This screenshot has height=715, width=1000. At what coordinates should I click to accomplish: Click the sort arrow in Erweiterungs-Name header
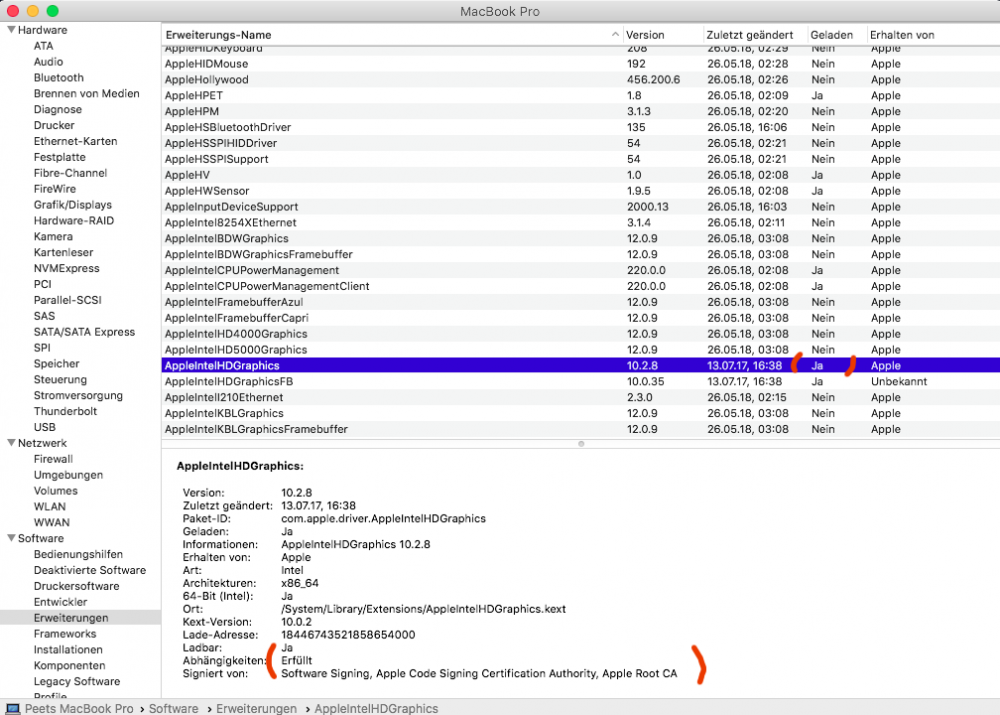point(615,34)
